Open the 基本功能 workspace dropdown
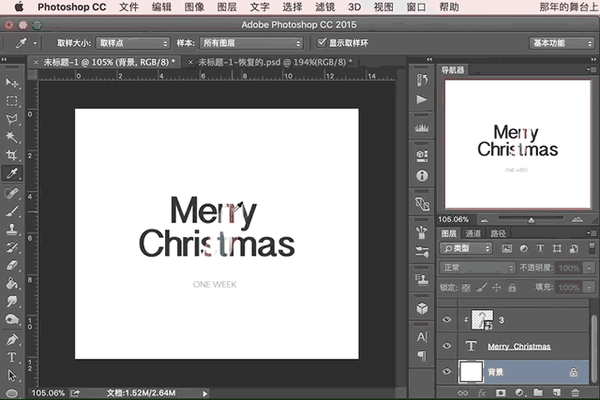 click(x=562, y=43)
